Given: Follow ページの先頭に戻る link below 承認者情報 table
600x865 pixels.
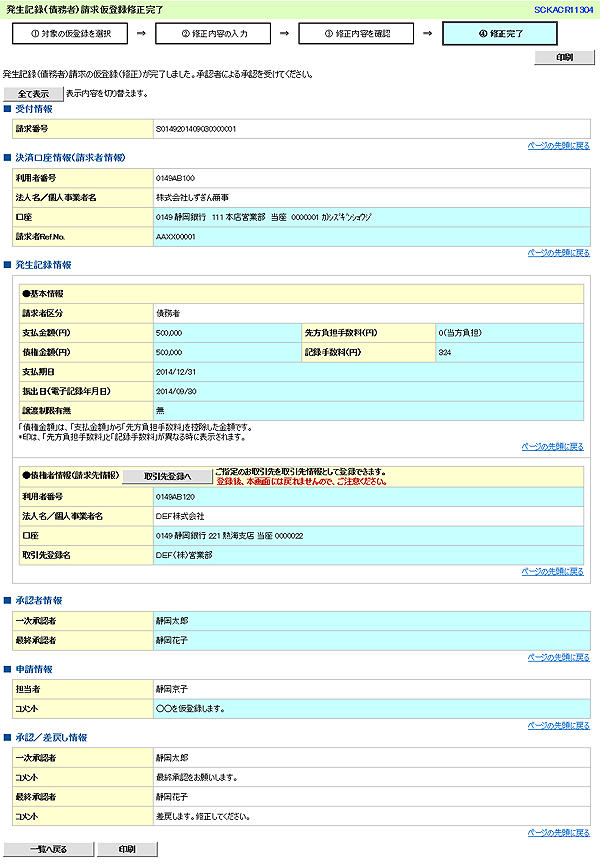Looking at the screenshot, I should pos(559,657).
